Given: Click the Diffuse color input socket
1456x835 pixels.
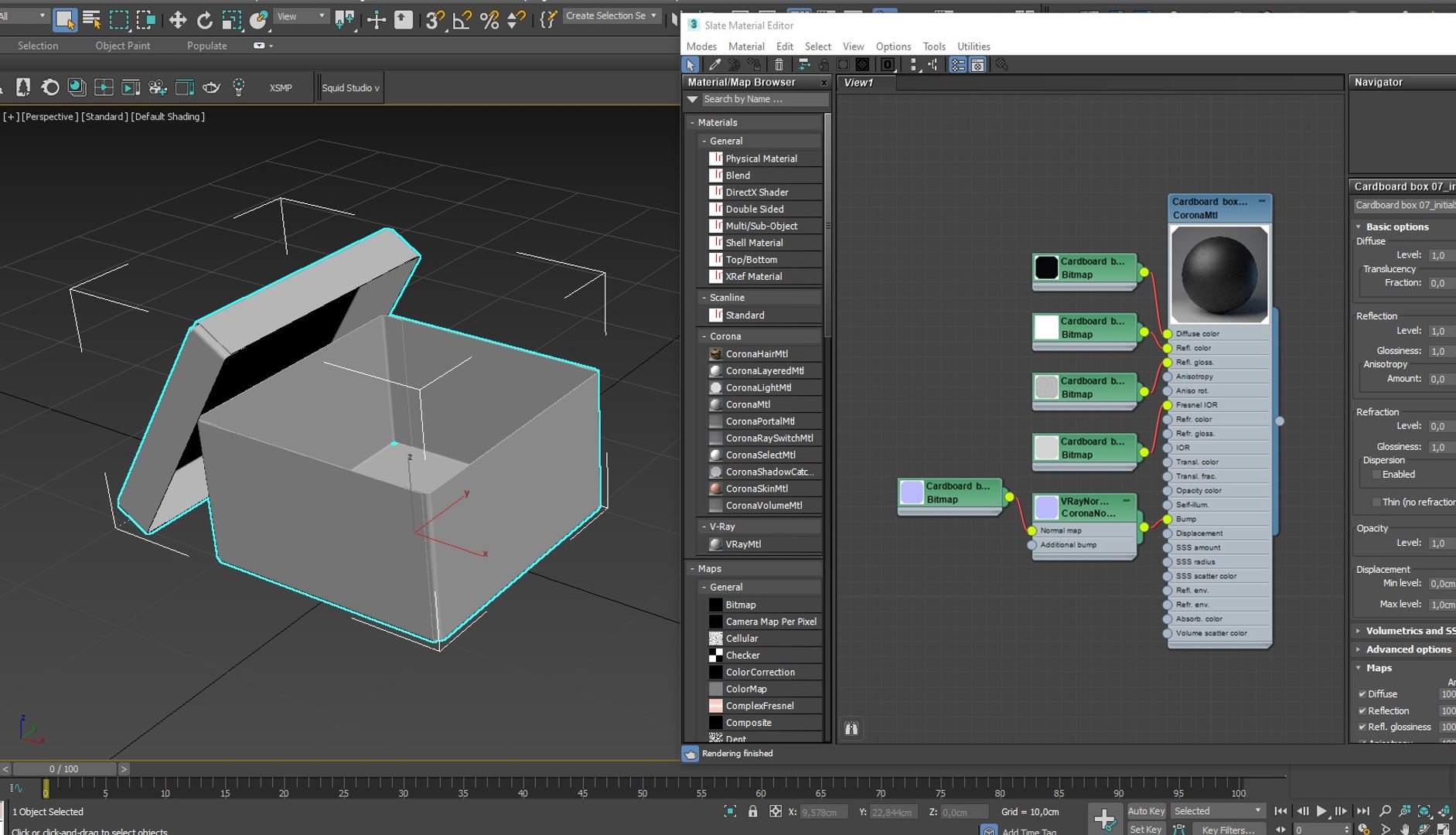Looking at the screenshot, I should tap(1168, 334).
